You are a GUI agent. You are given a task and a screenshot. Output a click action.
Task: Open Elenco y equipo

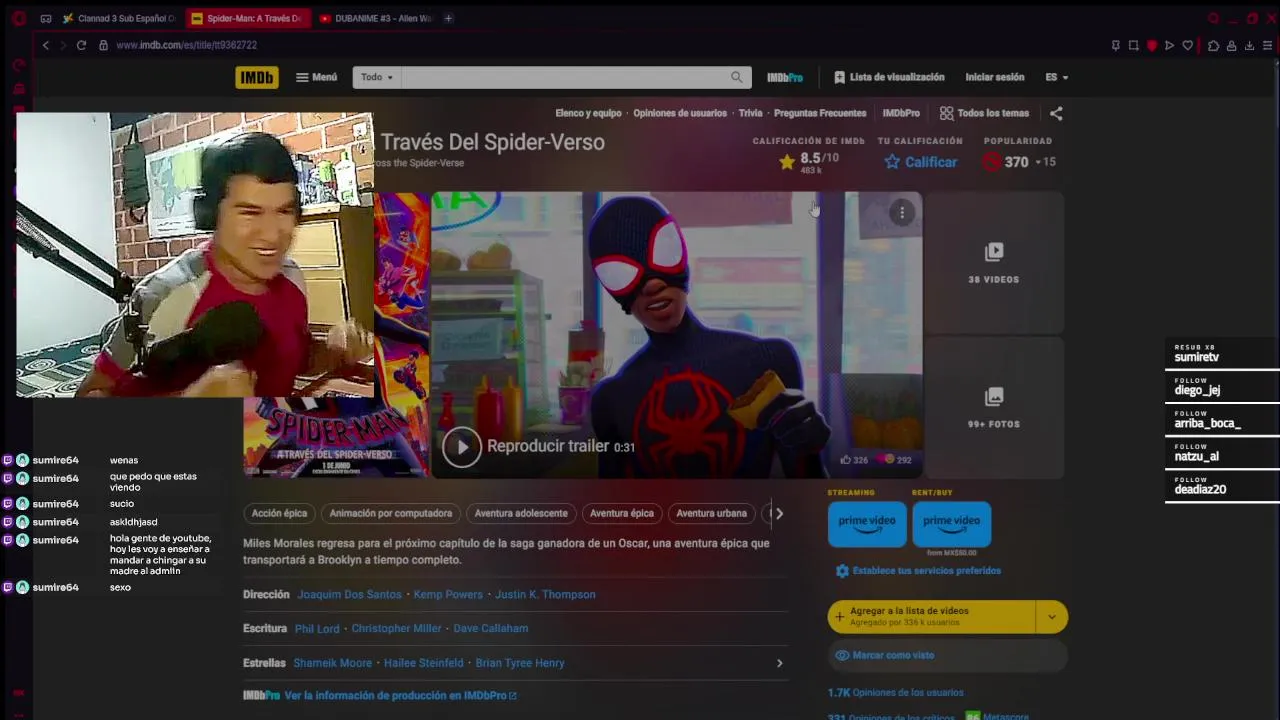click(x=588, y=113)
